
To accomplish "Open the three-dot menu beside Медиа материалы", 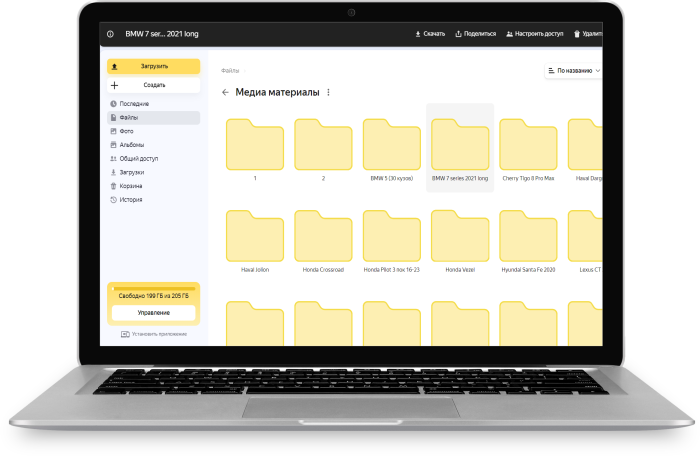I will pos(328,92).
